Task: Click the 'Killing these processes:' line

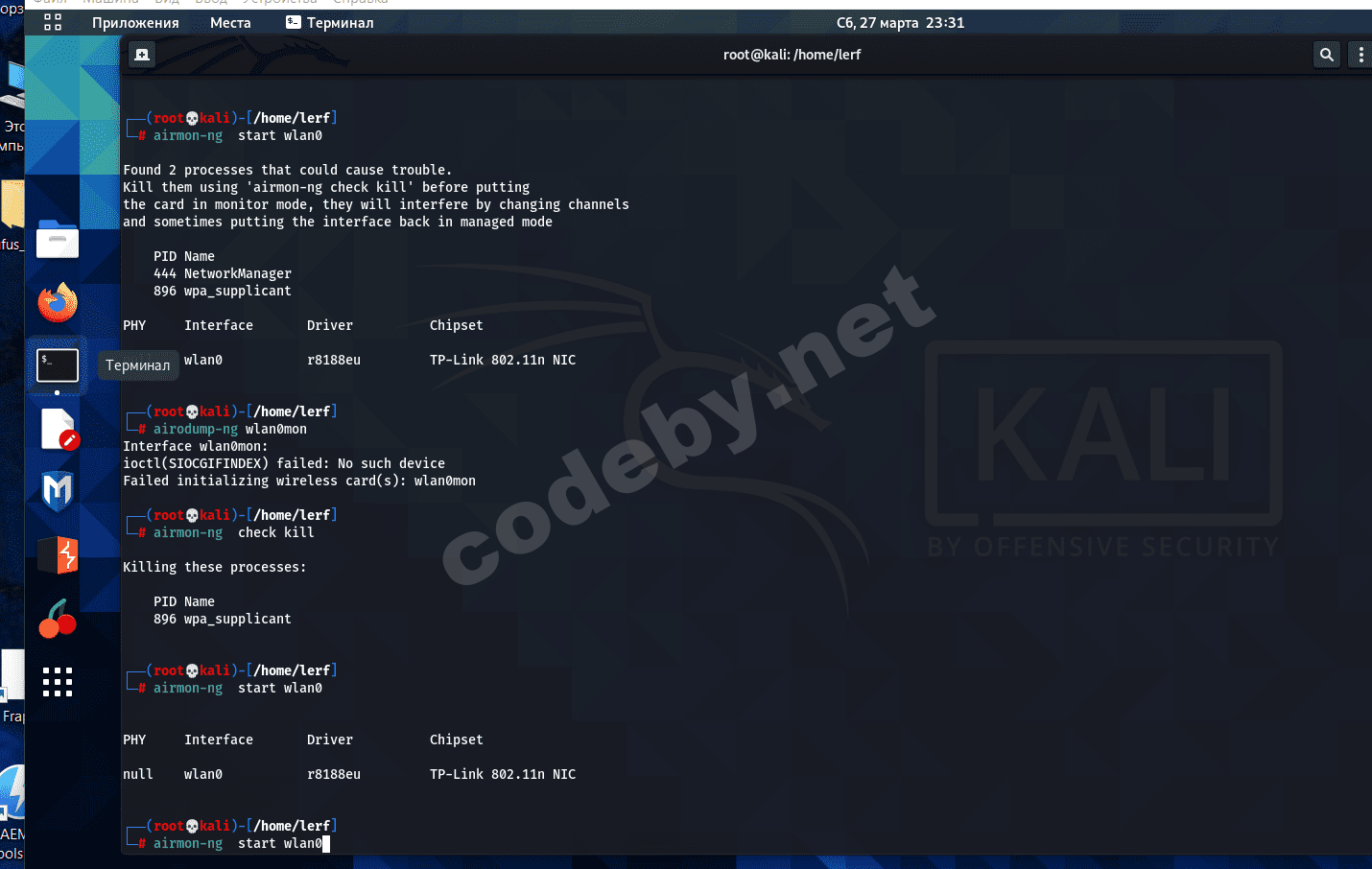Action: pyautogui.click(x=215, y=567)
